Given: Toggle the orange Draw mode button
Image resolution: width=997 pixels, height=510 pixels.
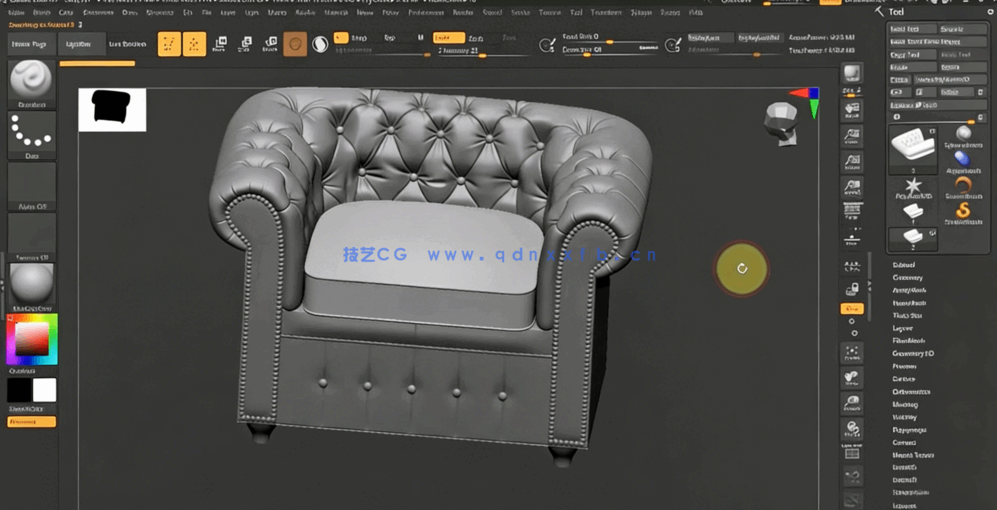Looking at the screenshot, I should coord(195,44).
